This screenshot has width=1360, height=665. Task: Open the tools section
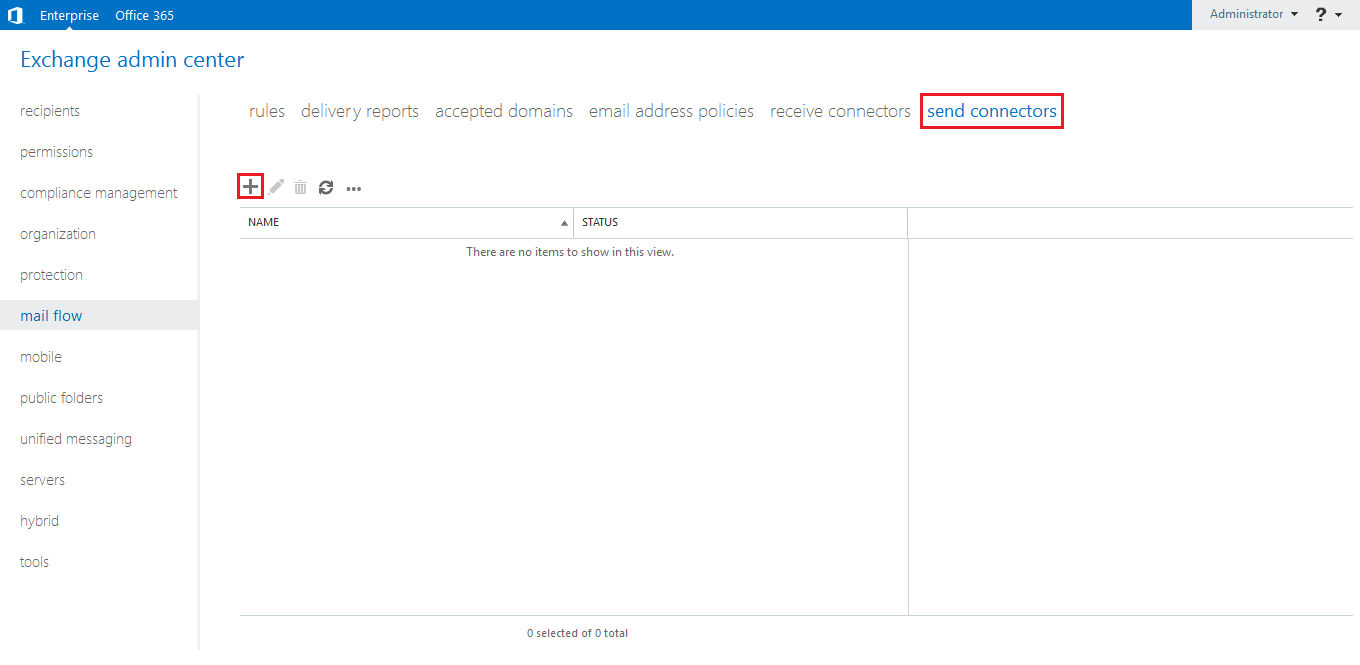[x=34, y=562]
